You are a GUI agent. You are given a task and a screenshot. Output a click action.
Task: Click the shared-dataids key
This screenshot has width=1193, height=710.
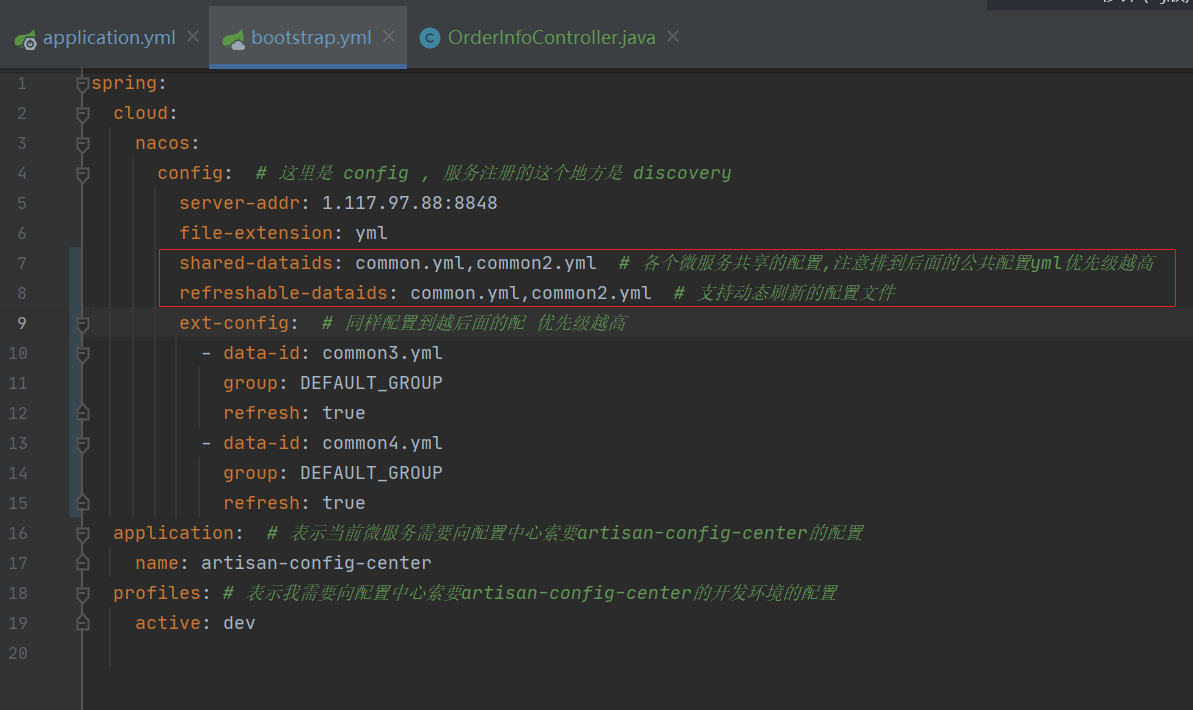(256, 263)
